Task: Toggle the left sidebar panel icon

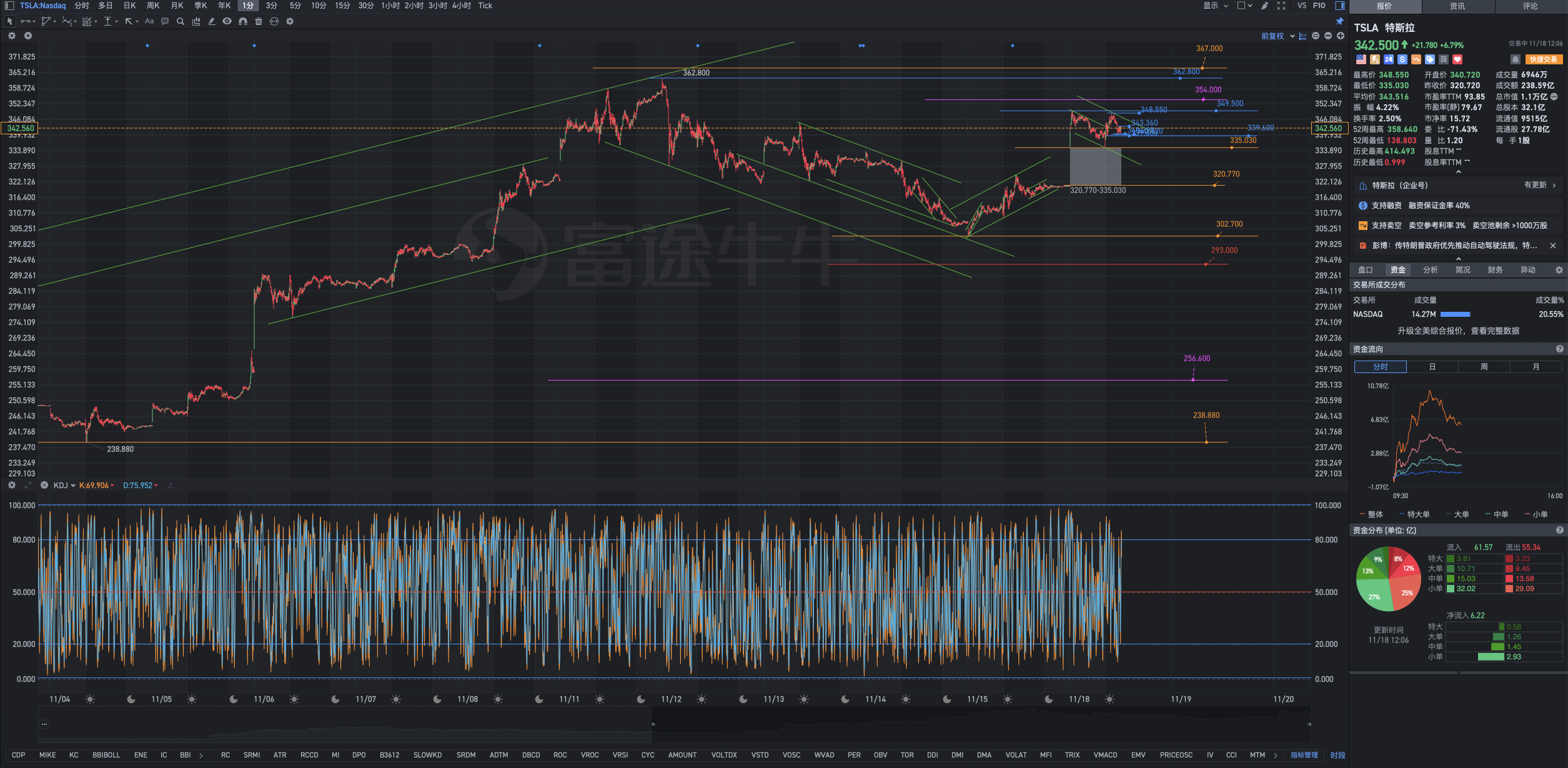Action: (x=9, y=6)
